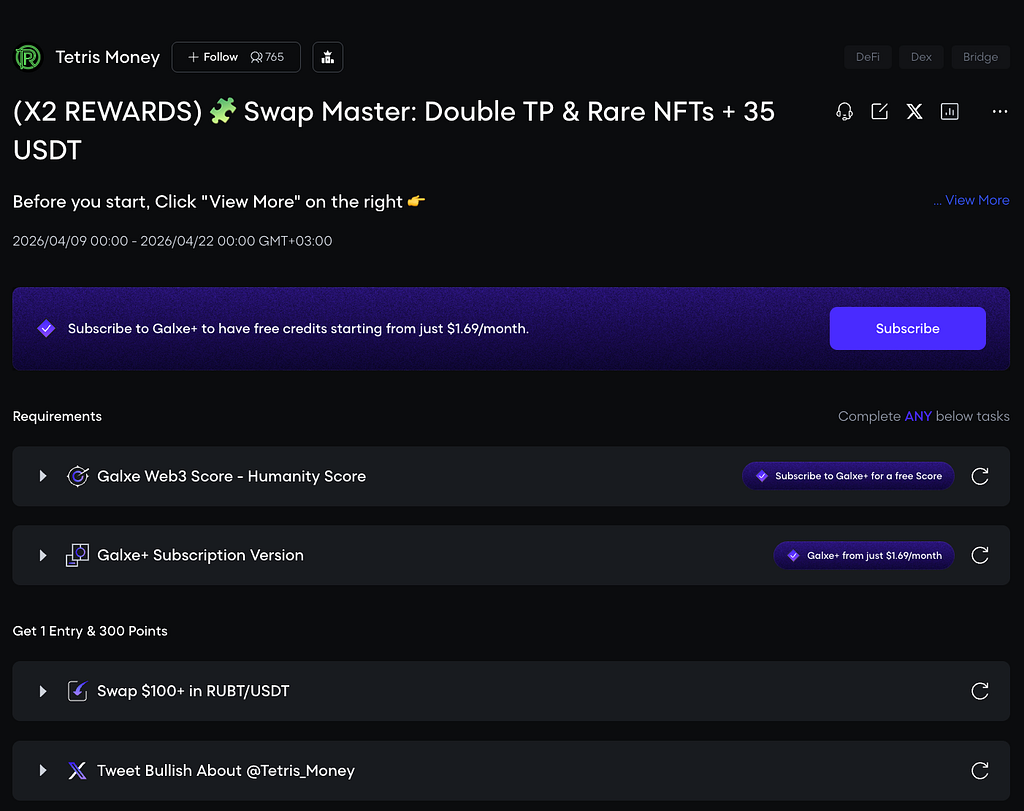Refresh the Galxe Web3 Score task

980,477
